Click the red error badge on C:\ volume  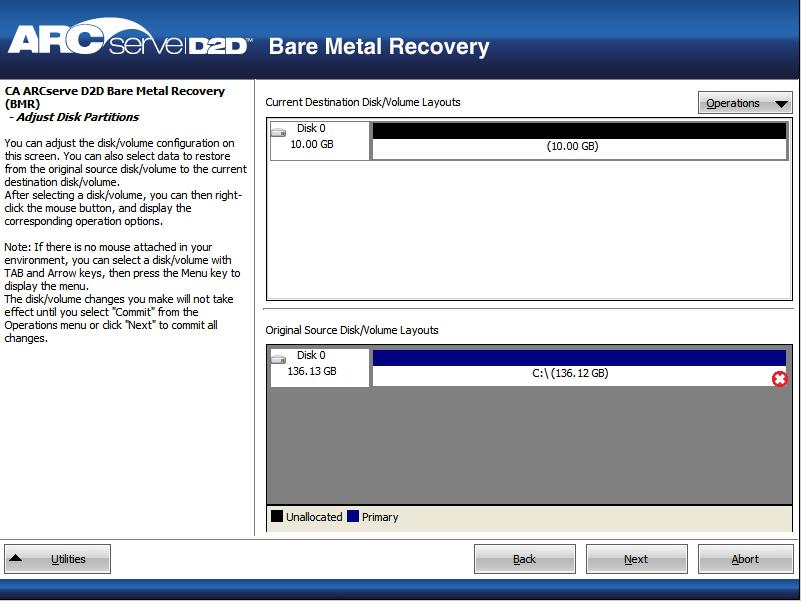[779, 377]
